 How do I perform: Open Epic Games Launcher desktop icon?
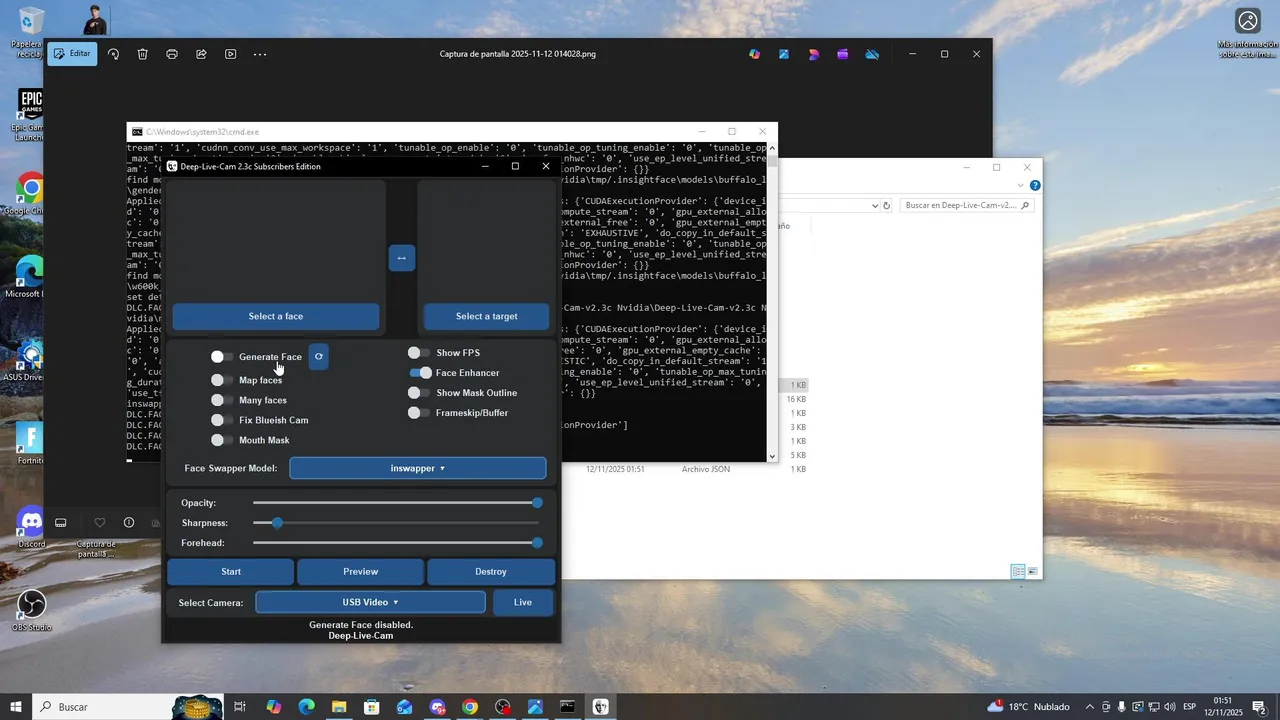[x=29, y=114]
